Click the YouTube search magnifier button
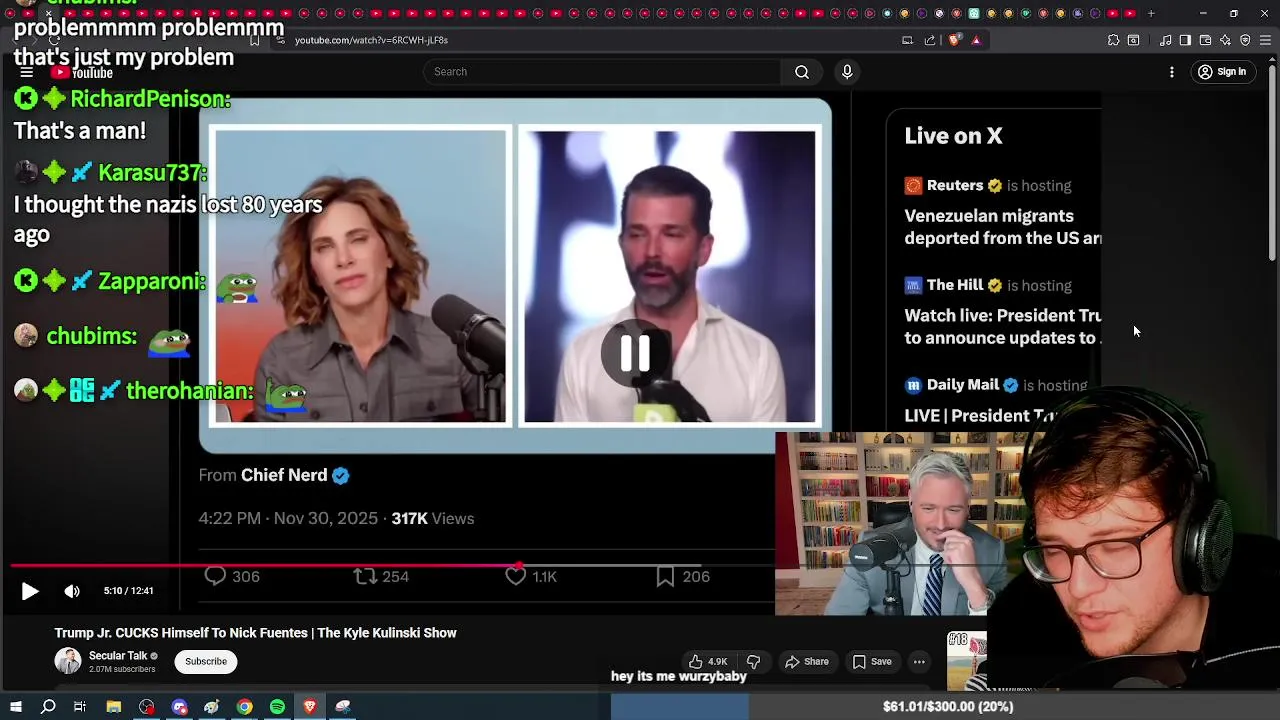Viewport: 1280px width, 720px height. click(802, 72)
